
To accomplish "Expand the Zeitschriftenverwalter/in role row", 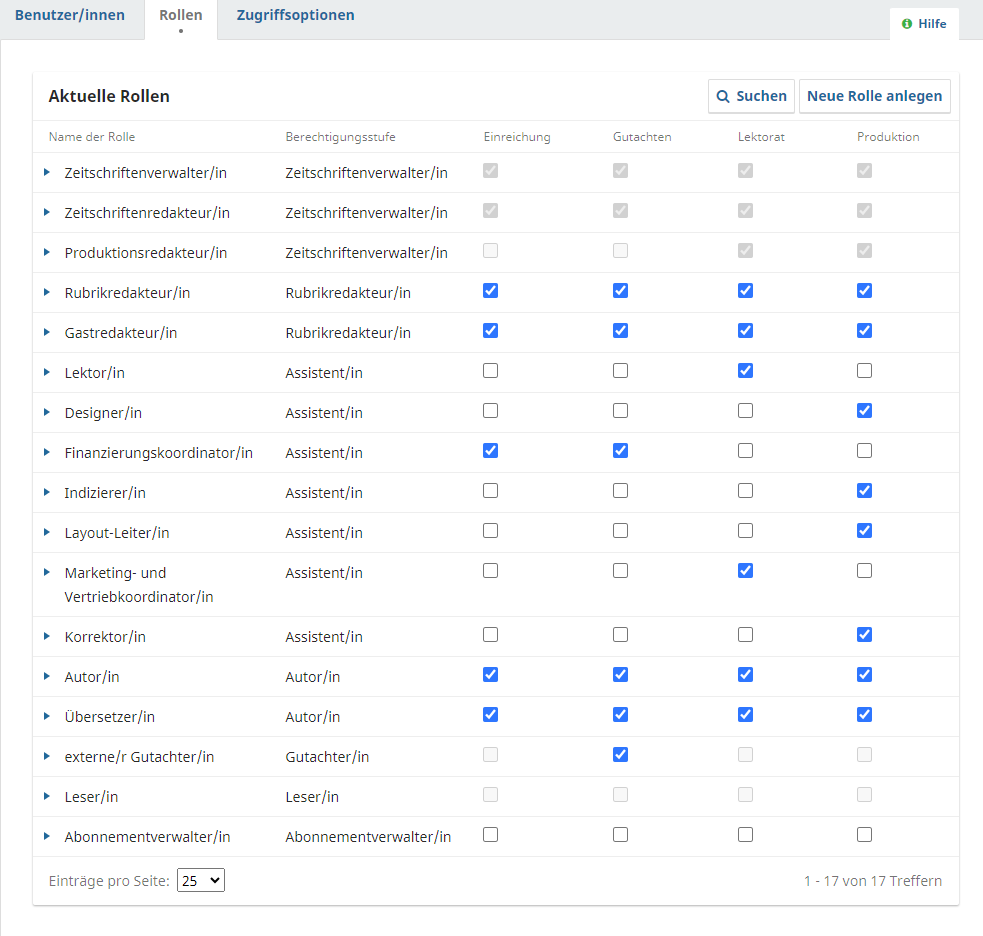I will (x=47, y=172).
